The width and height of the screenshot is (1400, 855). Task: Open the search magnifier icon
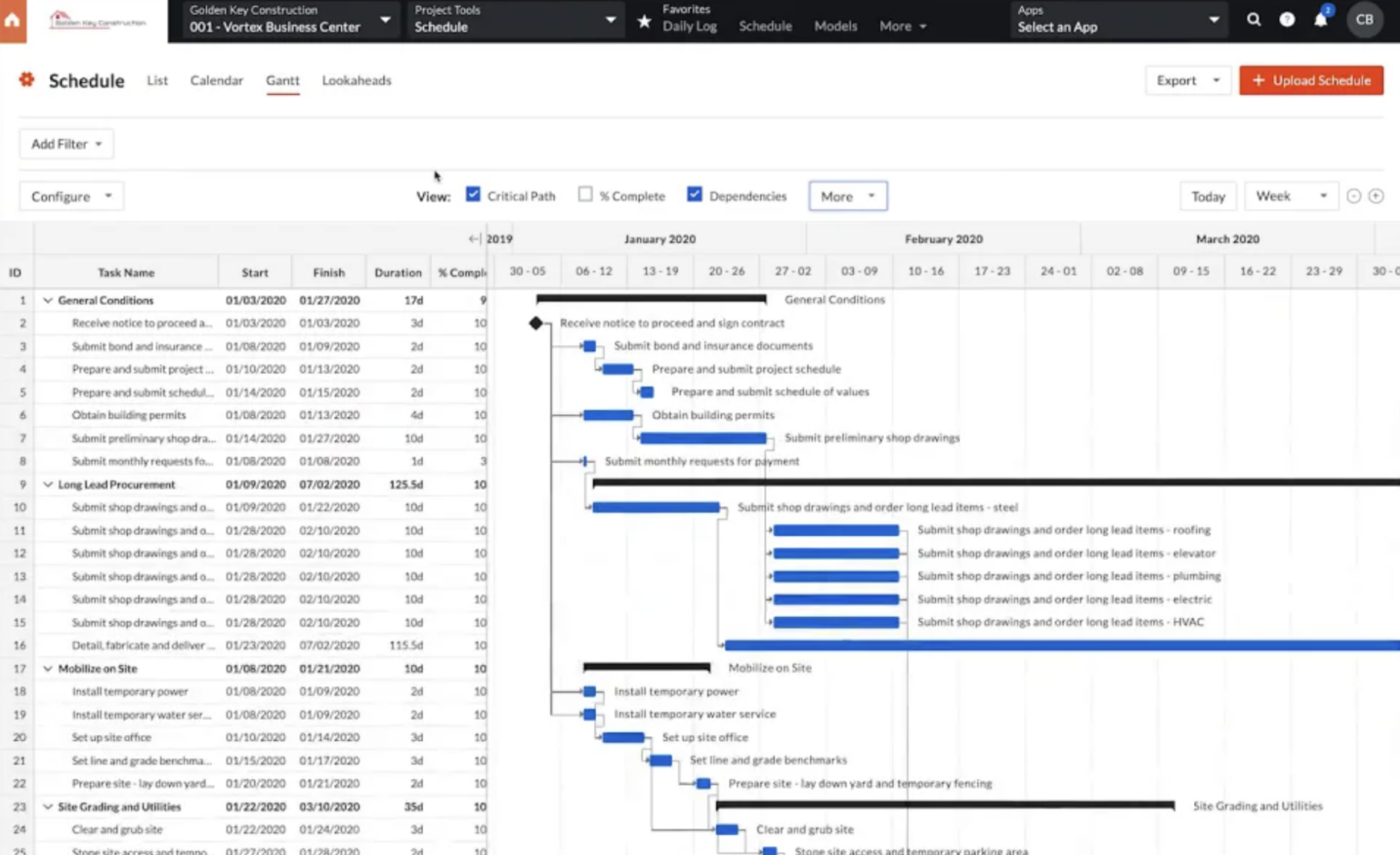tap(1253, 18)
